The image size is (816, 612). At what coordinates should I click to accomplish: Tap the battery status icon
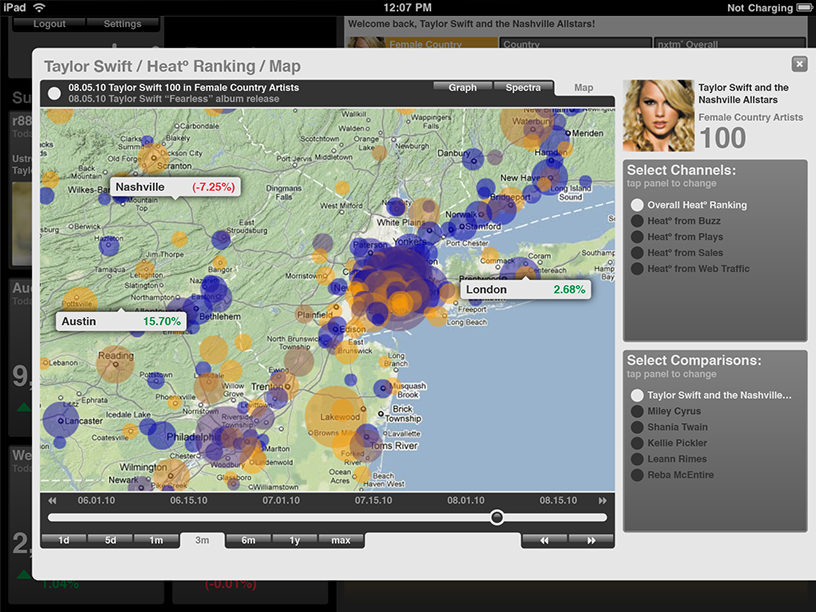click(x=805, y=7)
